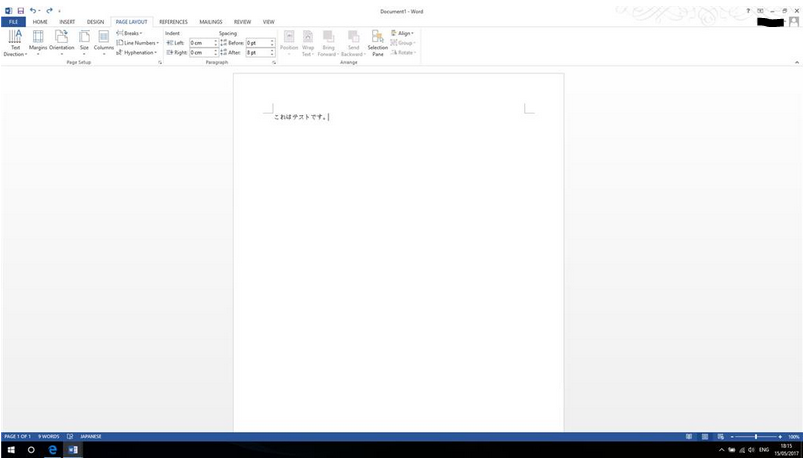This screenshot has width=804, height=462.
Task: Open the Margins gallery
Action: (x=37, y=43)
